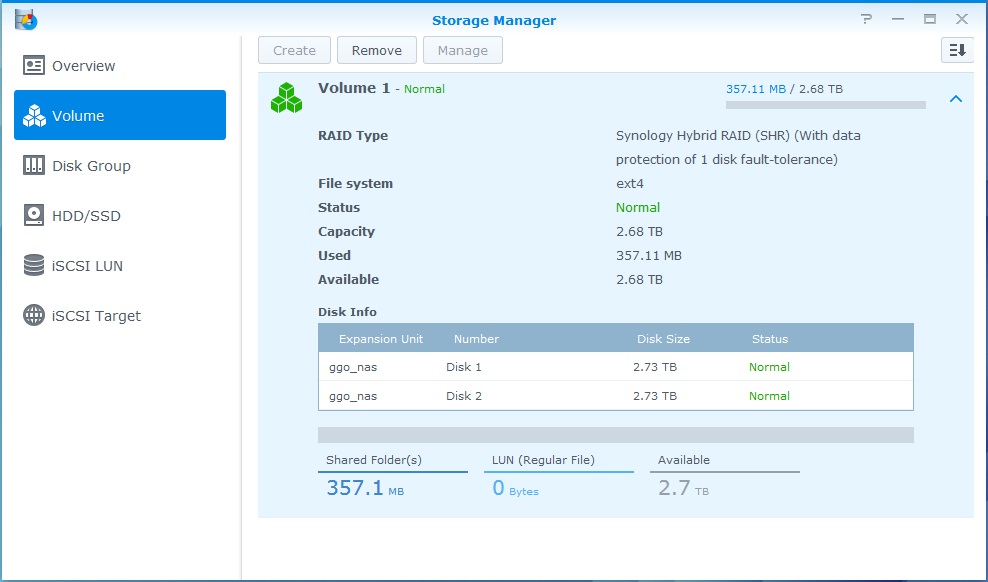The image size is (988, 582).
Task: Click the iSCSI Target globe icon
Action: (34, 316)
